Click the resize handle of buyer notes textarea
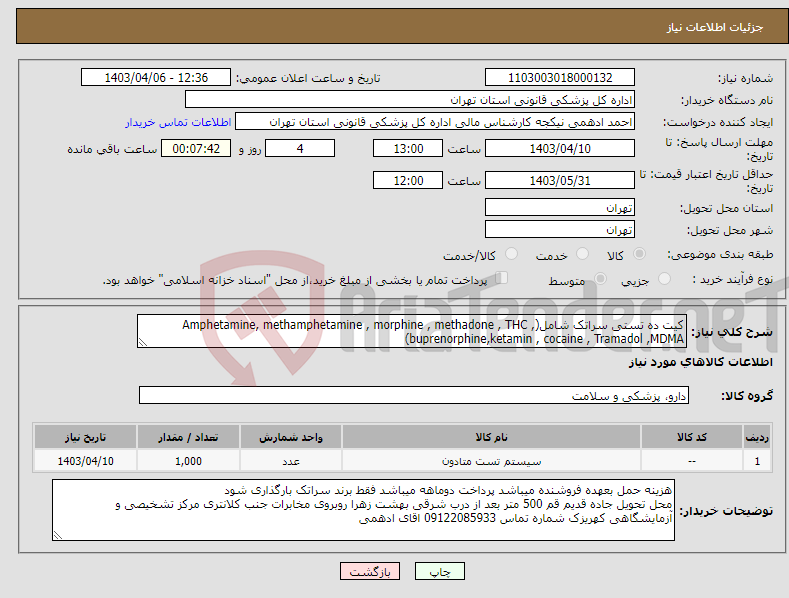 58,535
